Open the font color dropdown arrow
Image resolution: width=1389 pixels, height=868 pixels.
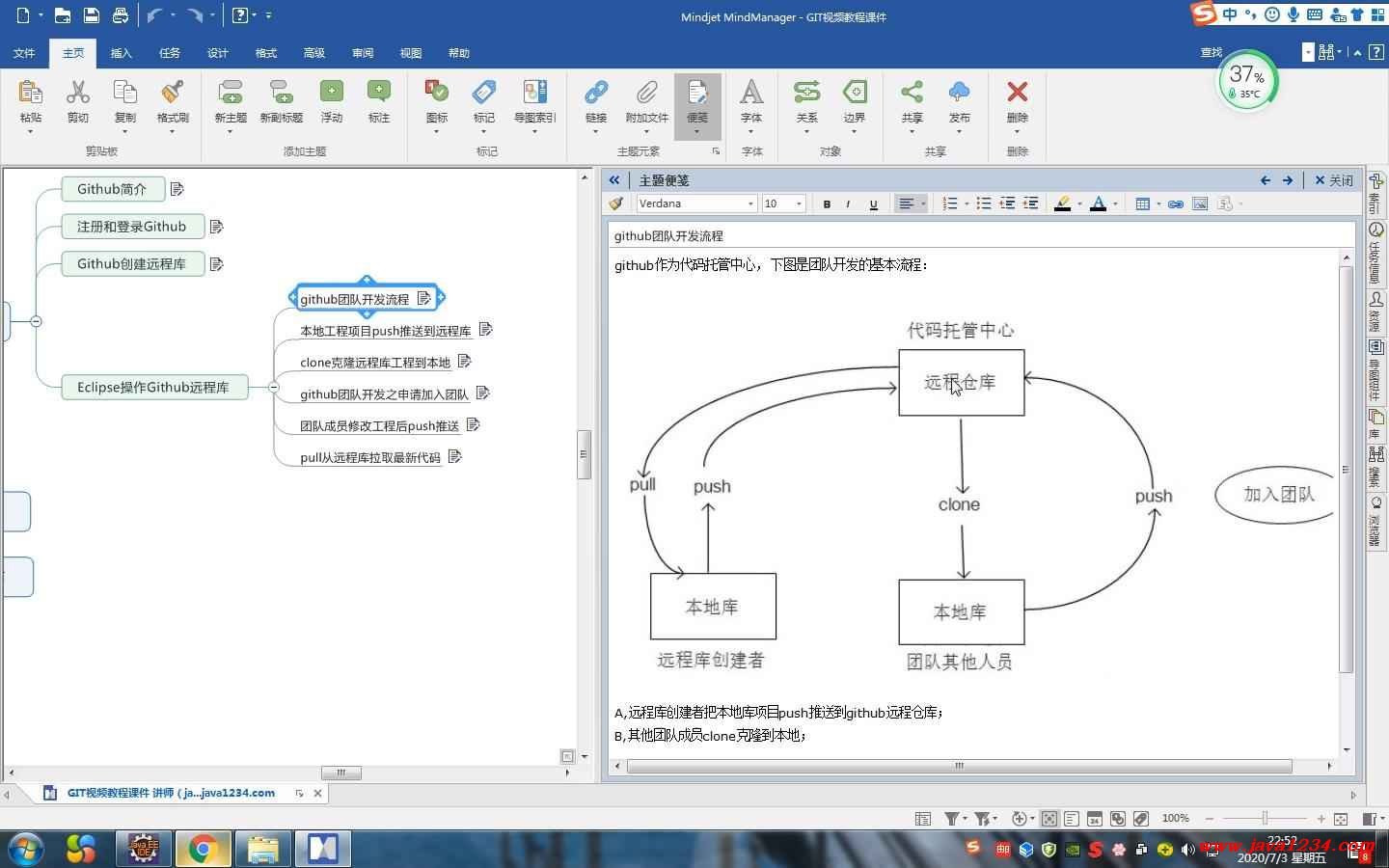1115,203
